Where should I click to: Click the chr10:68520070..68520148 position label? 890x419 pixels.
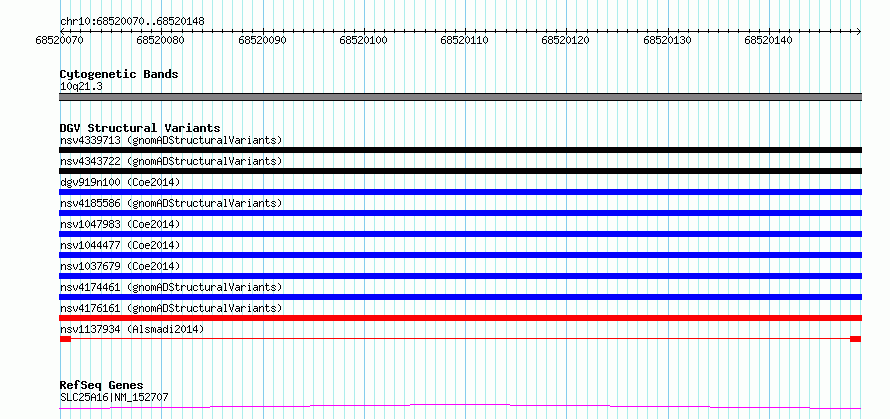pos(132,22)
